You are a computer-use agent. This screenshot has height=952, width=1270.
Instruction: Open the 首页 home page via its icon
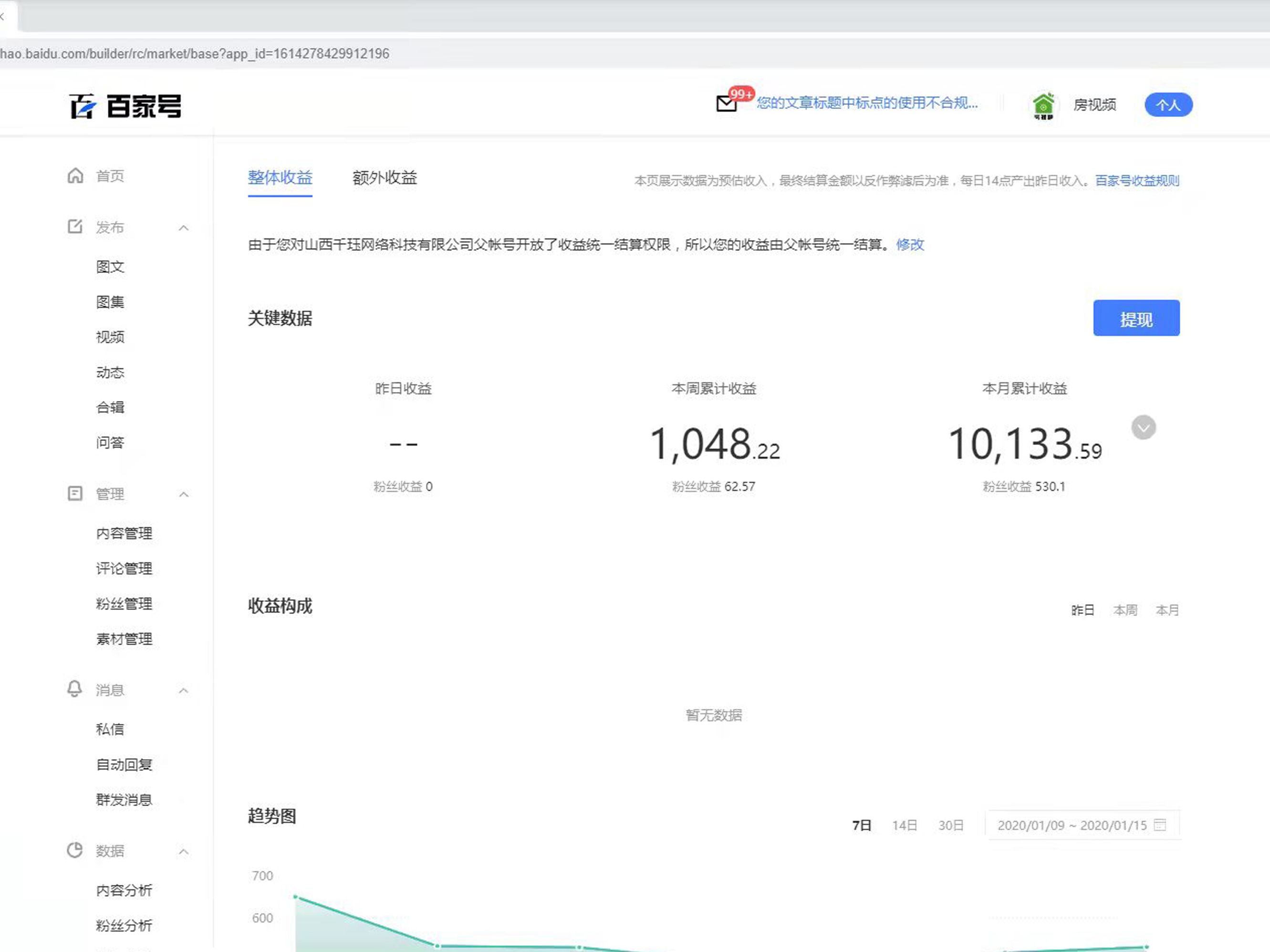[75, 176]
